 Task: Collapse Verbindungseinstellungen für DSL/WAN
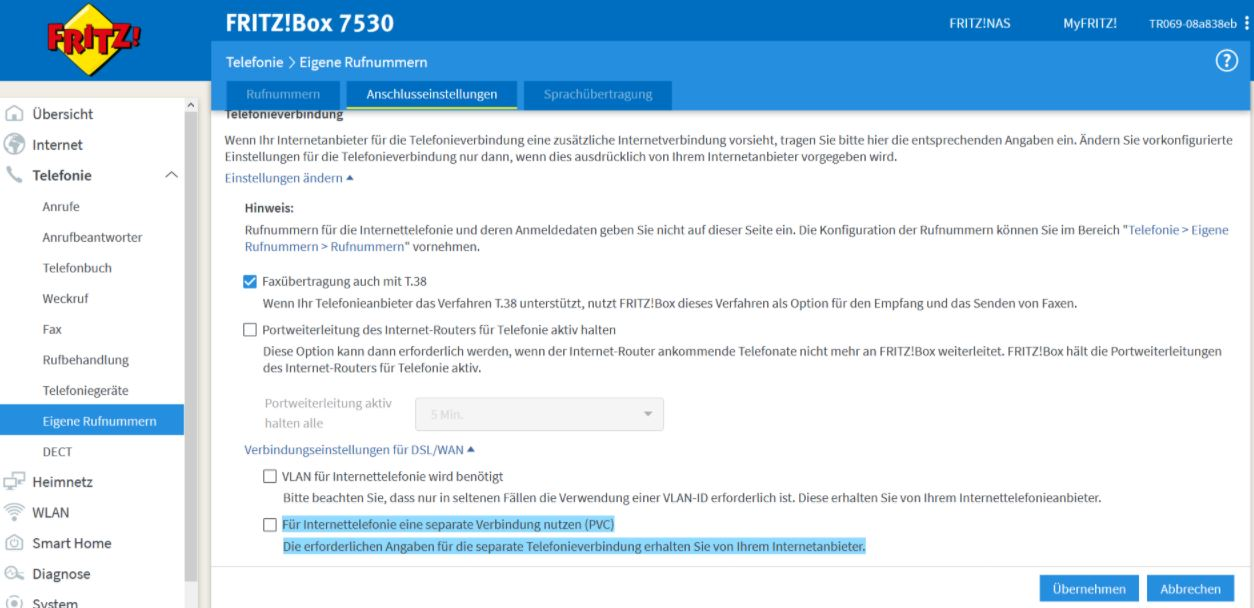[x=359, y=450]
